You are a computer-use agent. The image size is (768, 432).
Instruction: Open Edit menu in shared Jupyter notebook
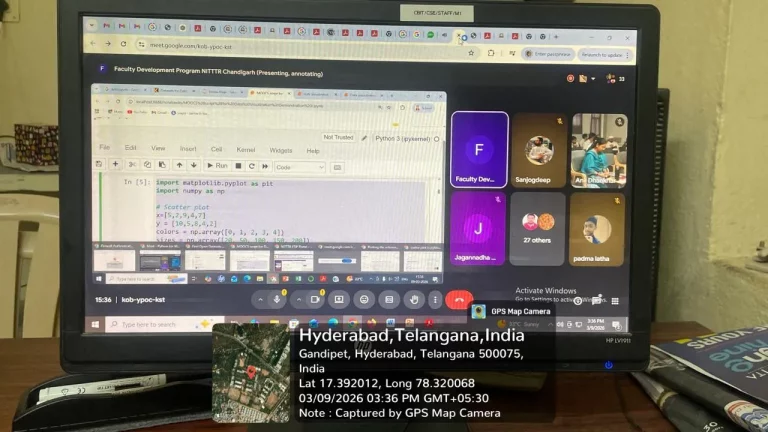[130, 147]
